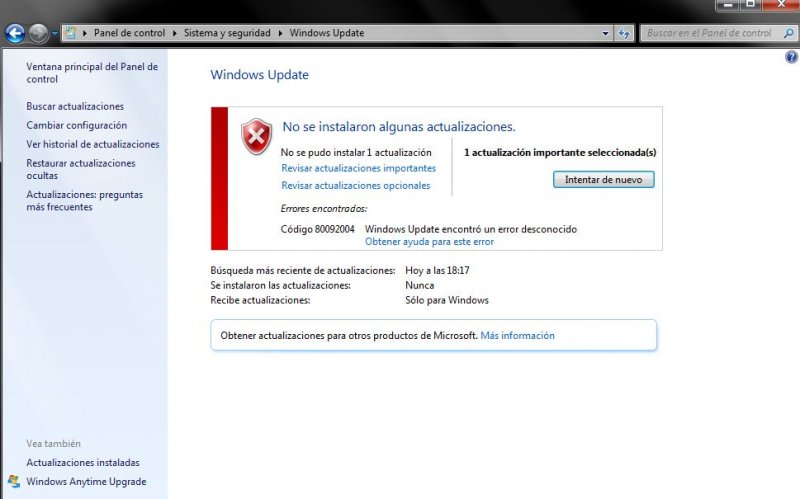The height and width of the screenshot is (499, 800).
Task: Close the window with the red X
Action: point(781,5)
